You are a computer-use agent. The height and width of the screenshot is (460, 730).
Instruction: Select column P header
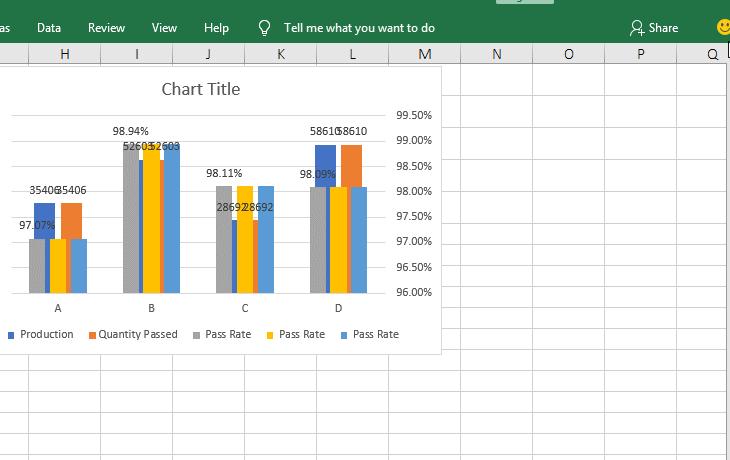[640, 55]
